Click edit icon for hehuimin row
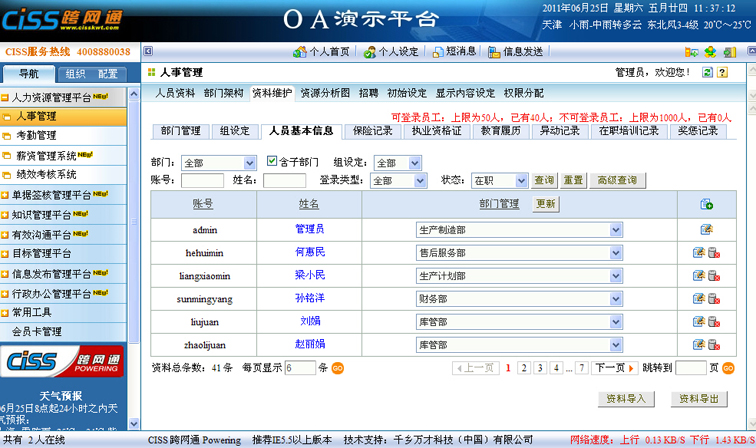 pos(699,253)
